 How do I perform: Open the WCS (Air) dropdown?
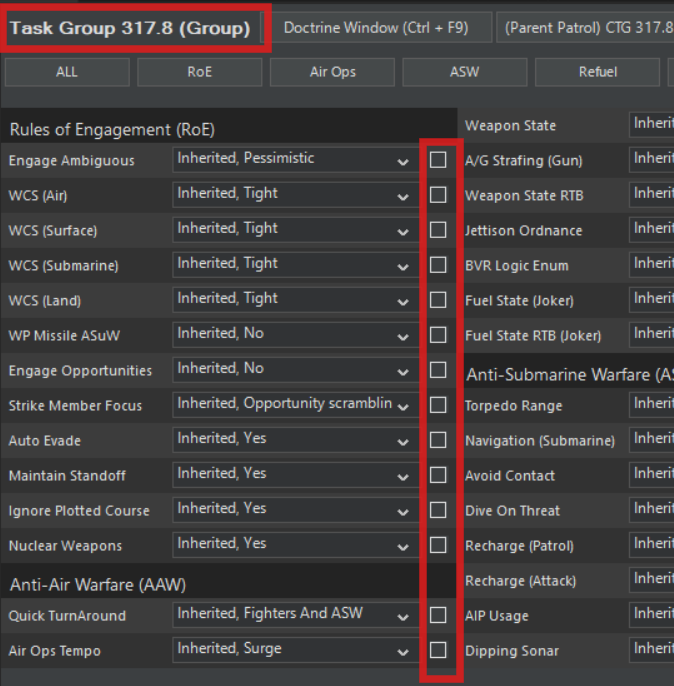pyautogui.click(x=295, y=195)
